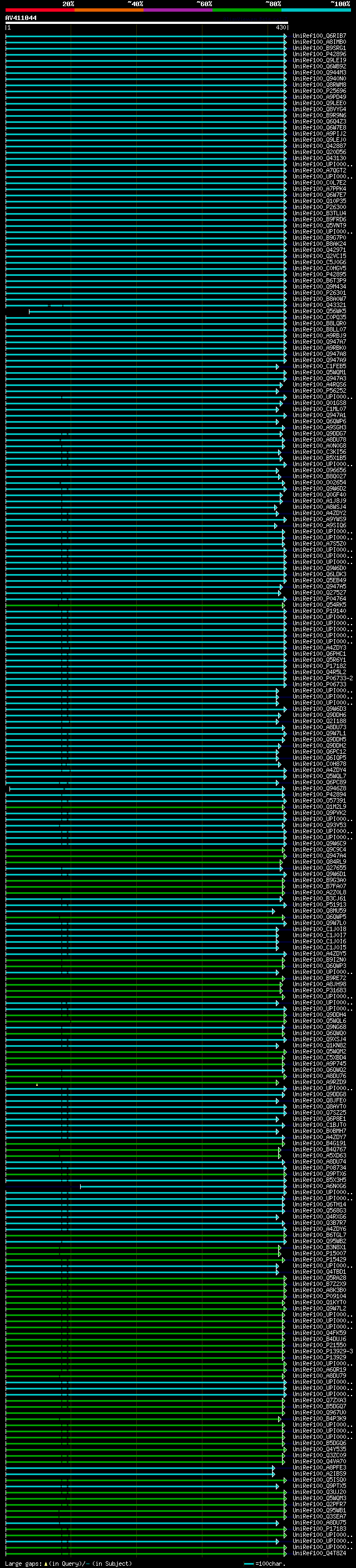Screen dimensions: 356x1568
Task: Select hit UniRef100_Q5VNT9
Action: click(x=319, y=226)
